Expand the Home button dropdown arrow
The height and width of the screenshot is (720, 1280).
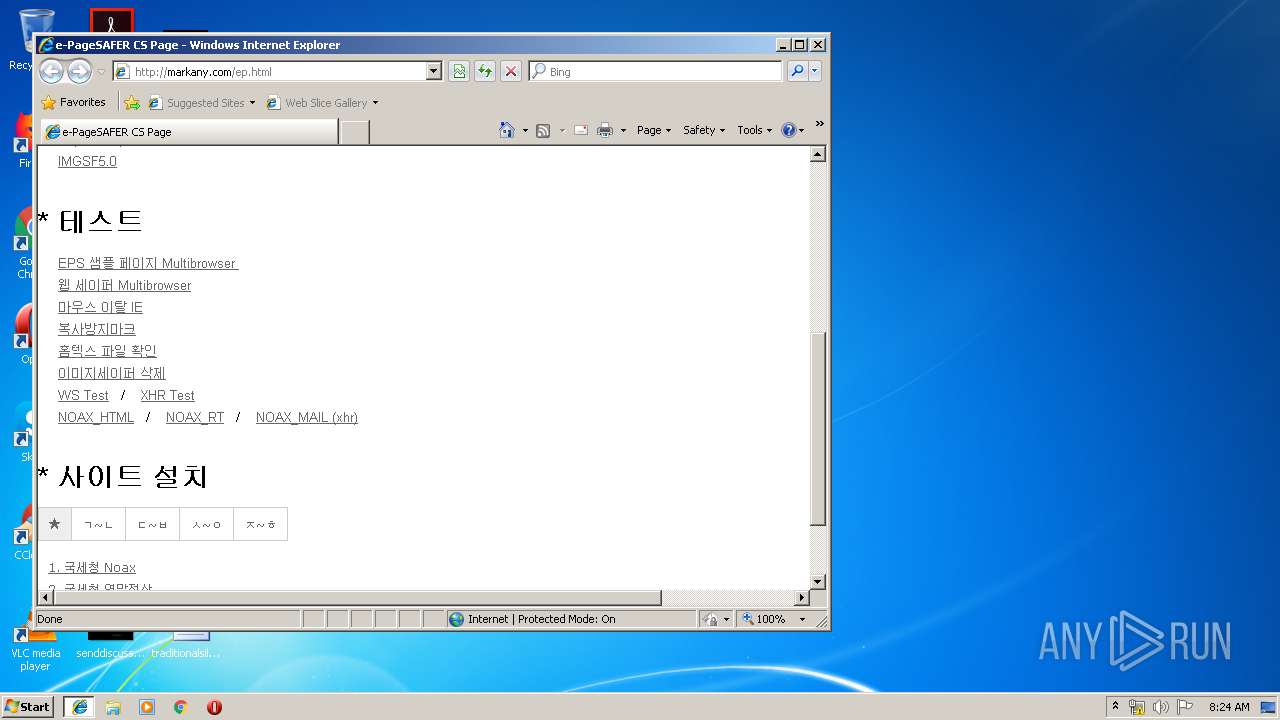pyautogui.click(x=525, y=130)
